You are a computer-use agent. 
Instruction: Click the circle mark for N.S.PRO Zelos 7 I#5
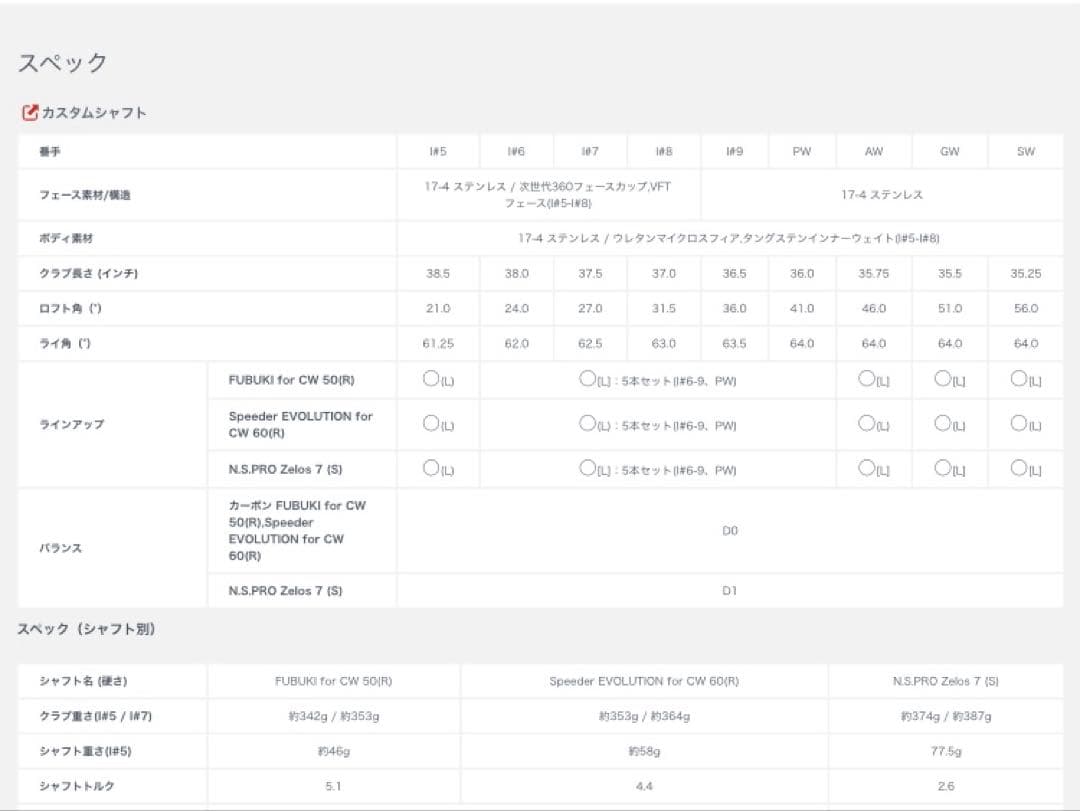(431, 468)
